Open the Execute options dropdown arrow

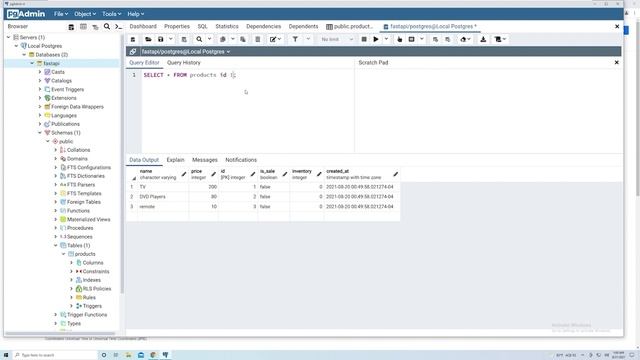[x=386, y=39]
